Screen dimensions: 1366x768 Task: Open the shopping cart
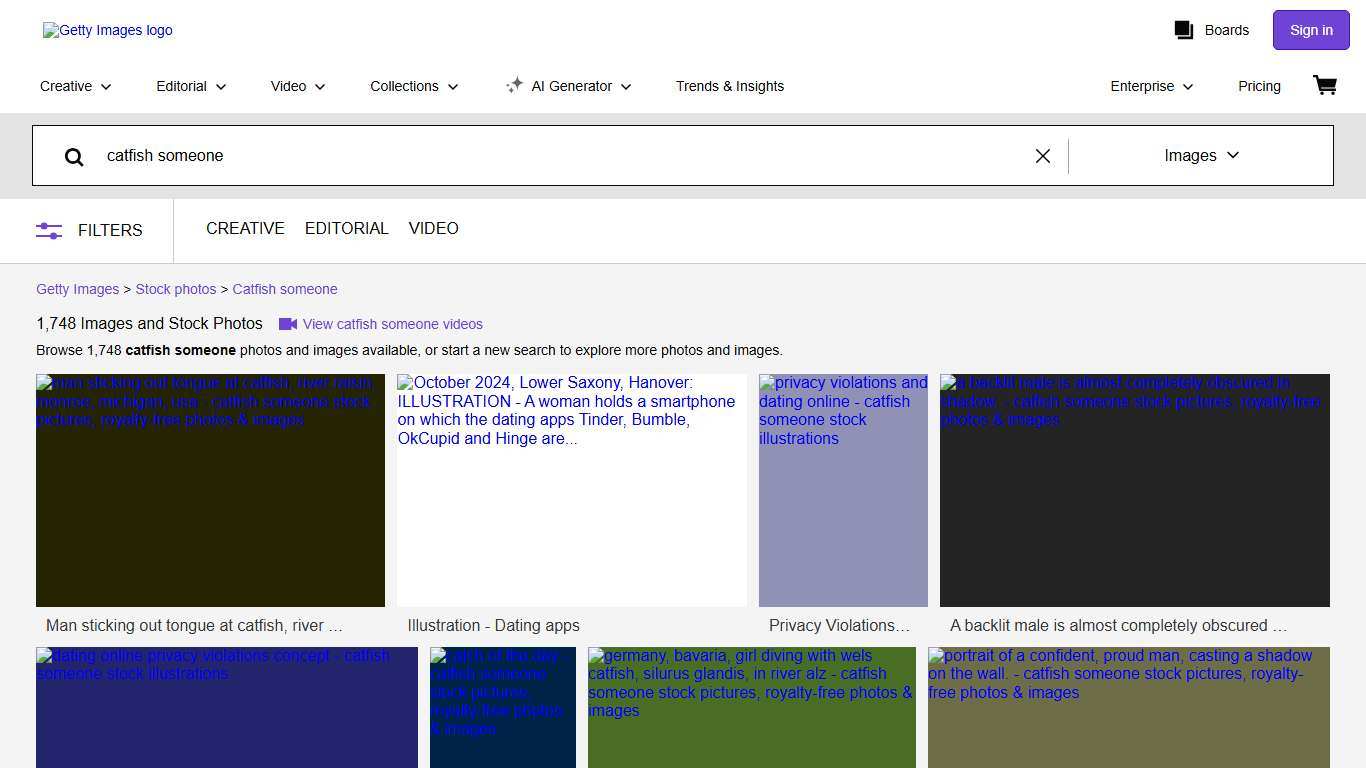(1324, 85)
